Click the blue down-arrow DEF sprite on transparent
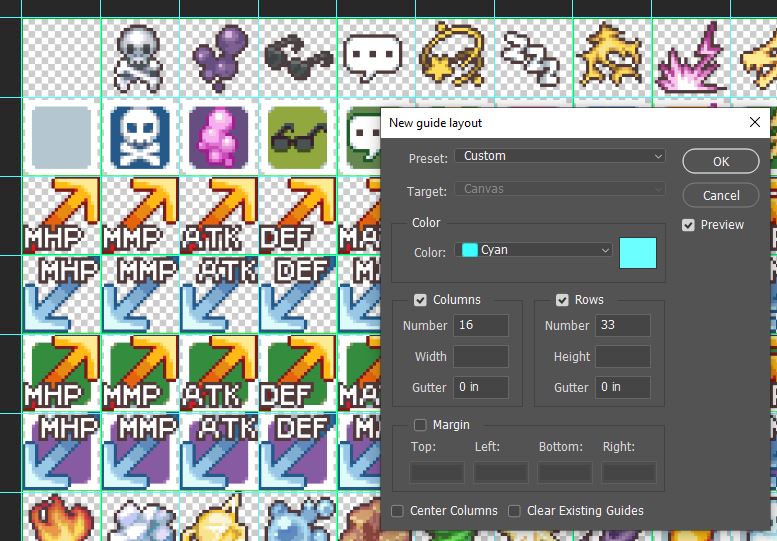The width and height of the screenshot is (777, 541). [298, 295]
